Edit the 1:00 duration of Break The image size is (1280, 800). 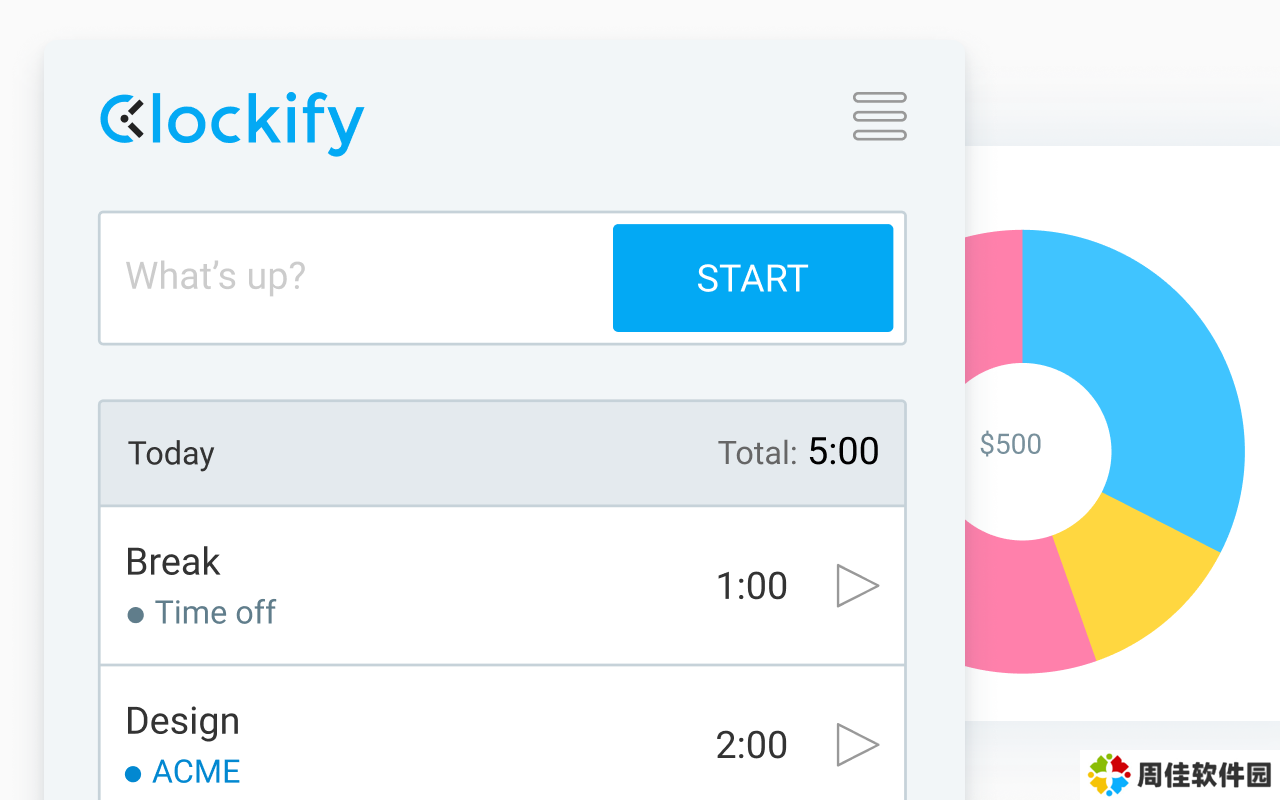click(x=752, y=586)
